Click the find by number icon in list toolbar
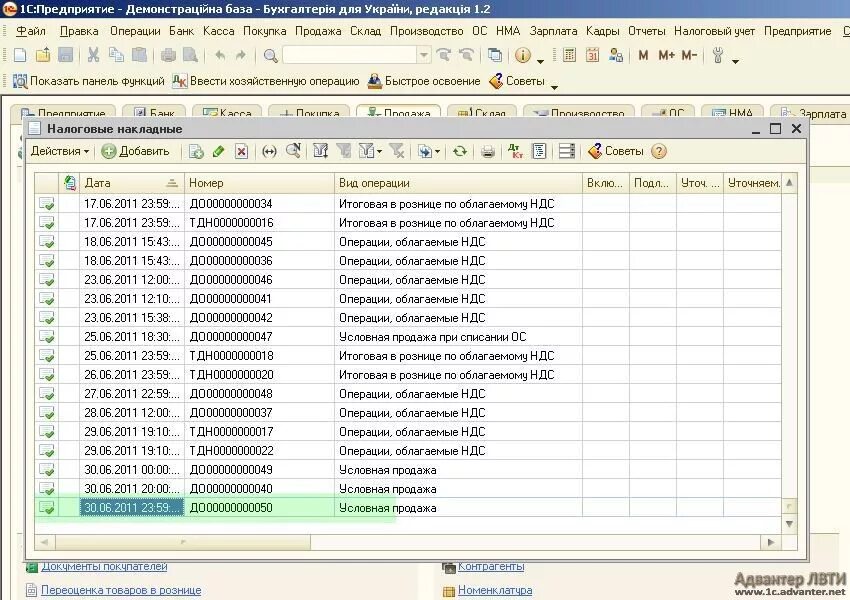 tap(293, 151)
